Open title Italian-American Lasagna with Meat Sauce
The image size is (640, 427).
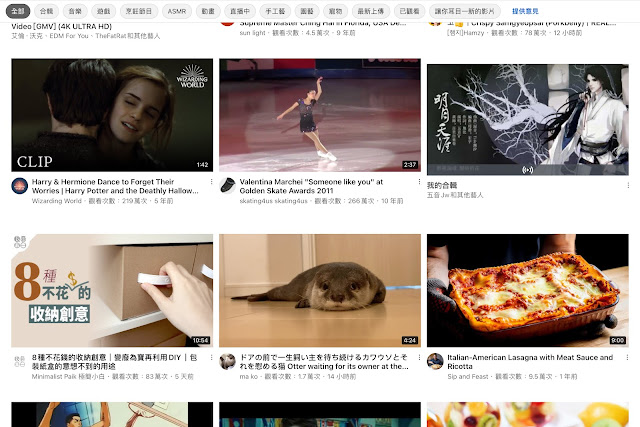pos(530,362)
